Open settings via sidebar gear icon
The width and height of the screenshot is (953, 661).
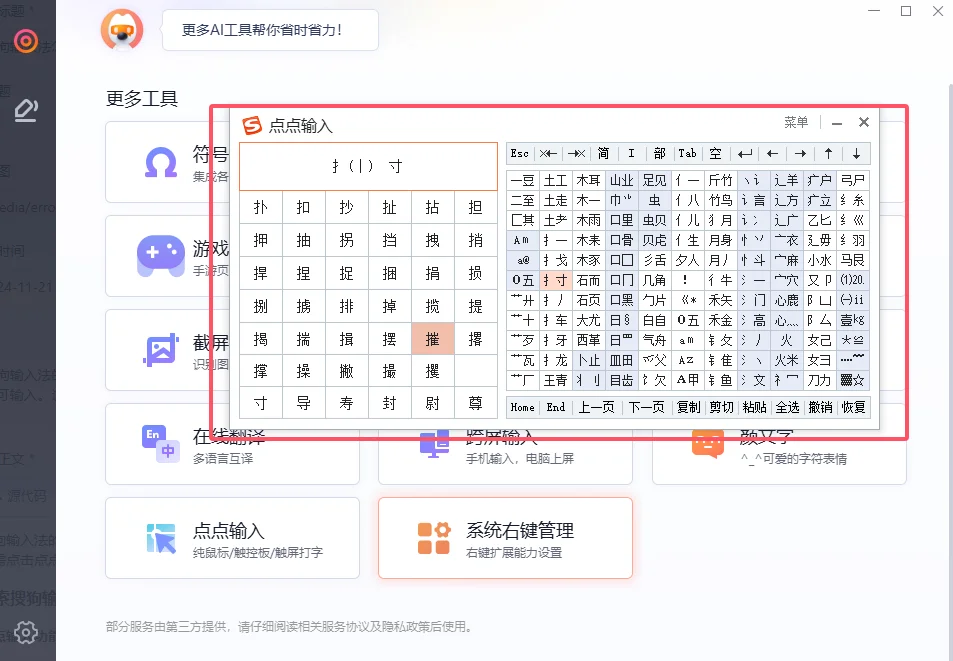coord(27,632)
